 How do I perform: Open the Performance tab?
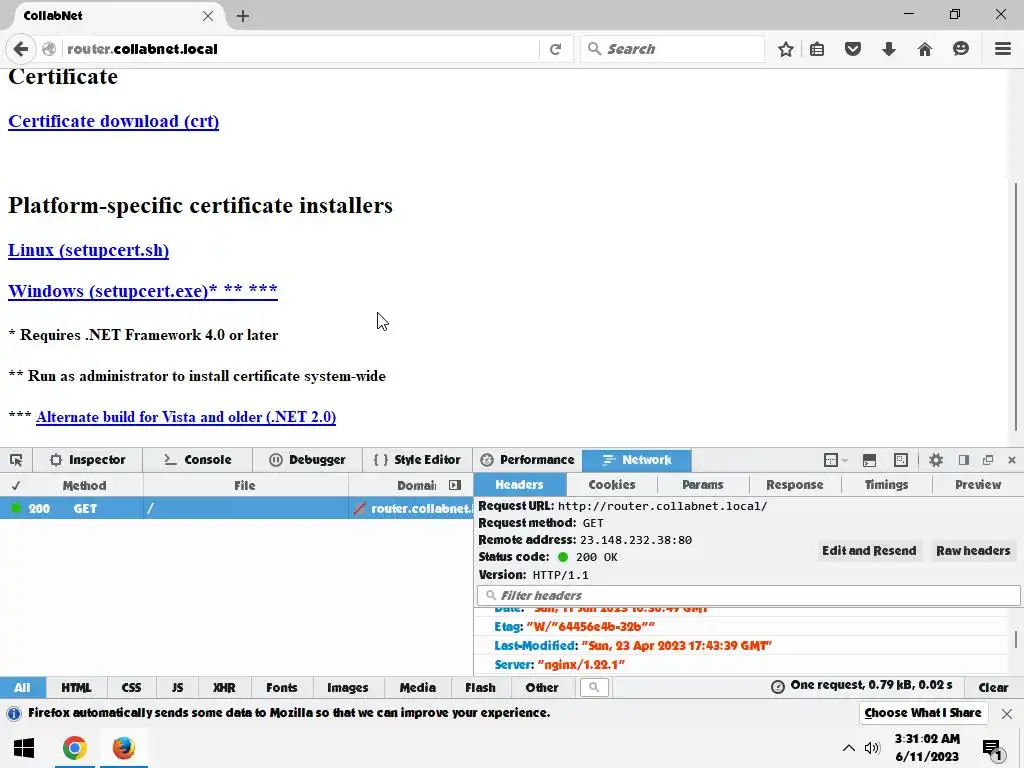coord(528,460)
